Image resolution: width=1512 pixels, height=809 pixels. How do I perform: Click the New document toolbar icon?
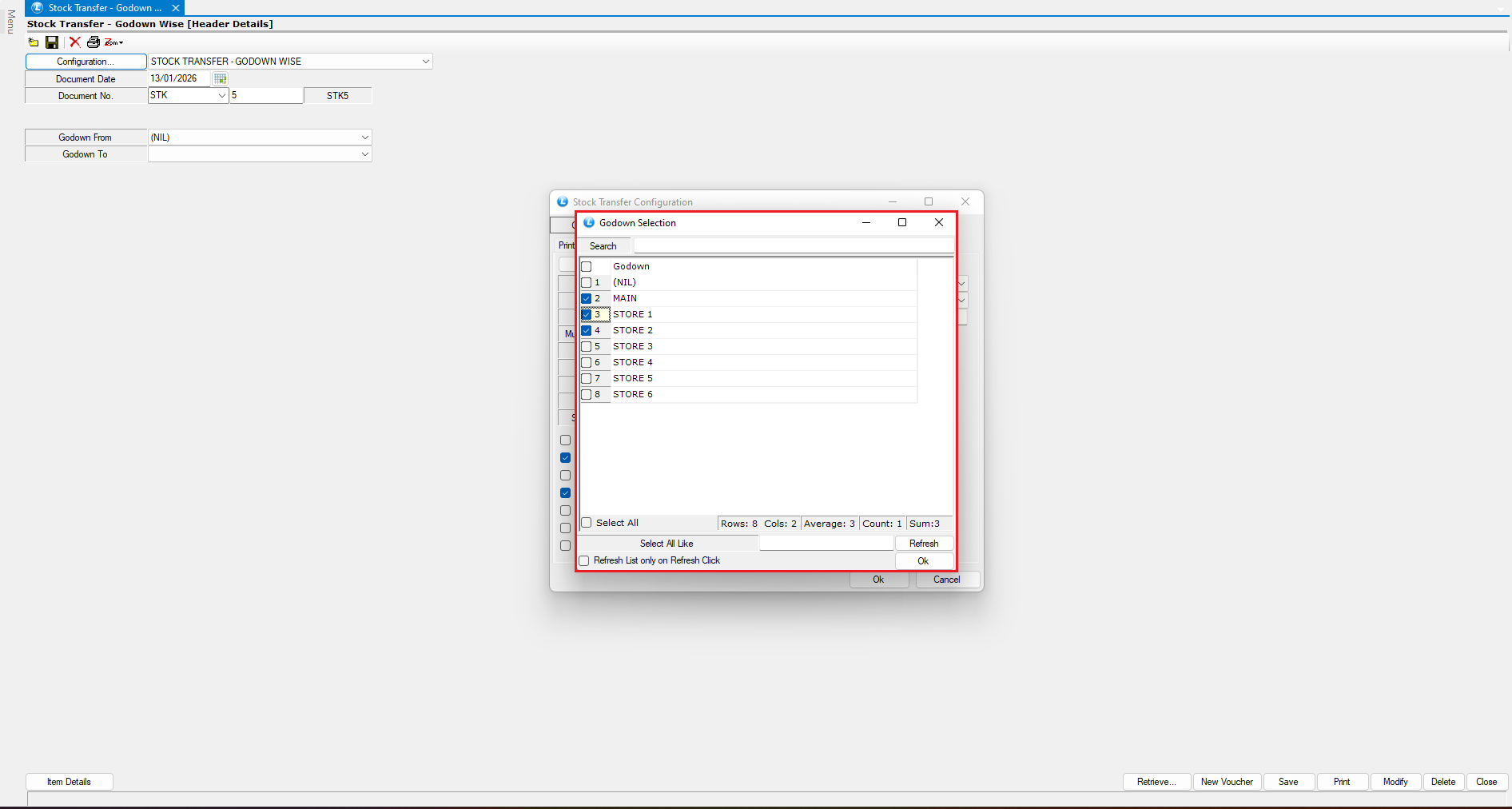[34, 42]
